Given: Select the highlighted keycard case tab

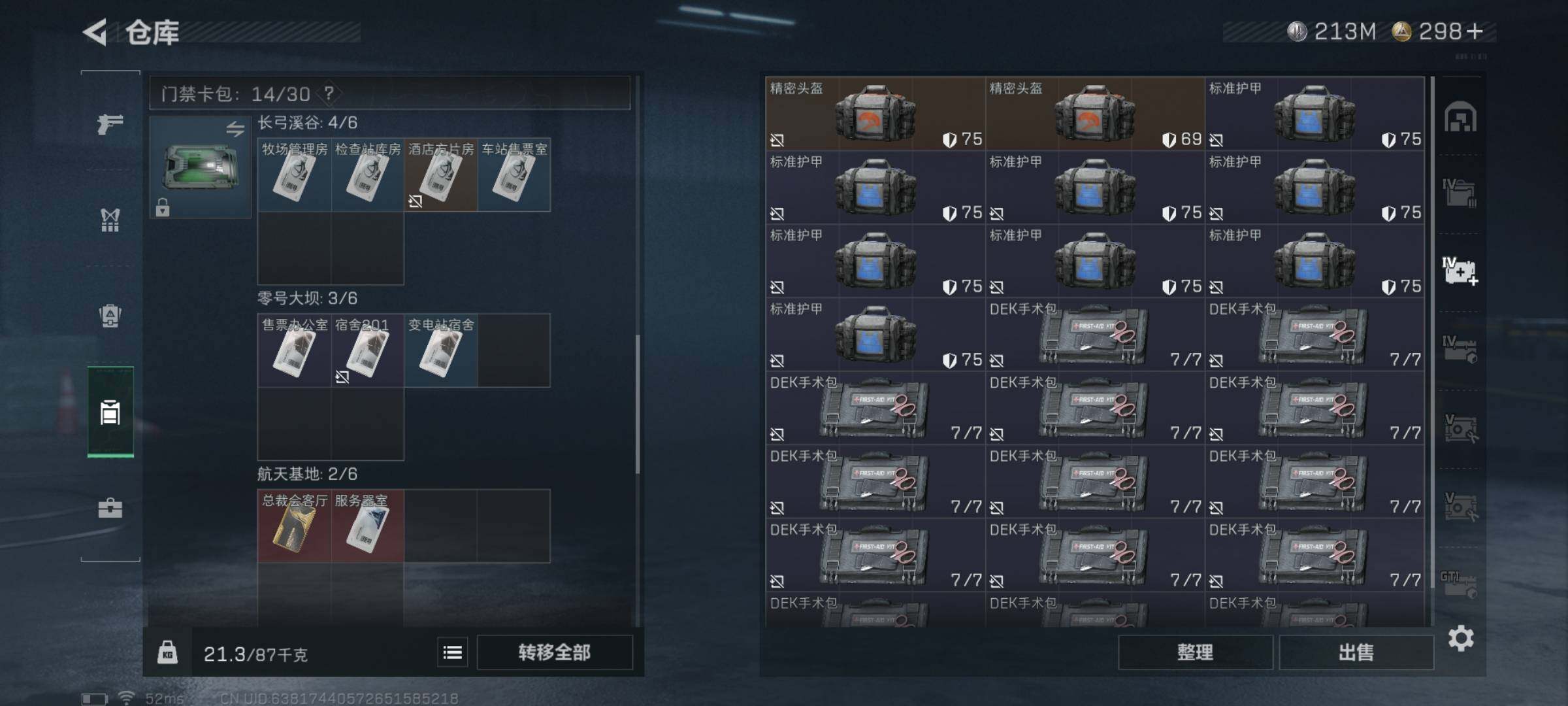Looking at the screenshot, I should coord(110,412).
